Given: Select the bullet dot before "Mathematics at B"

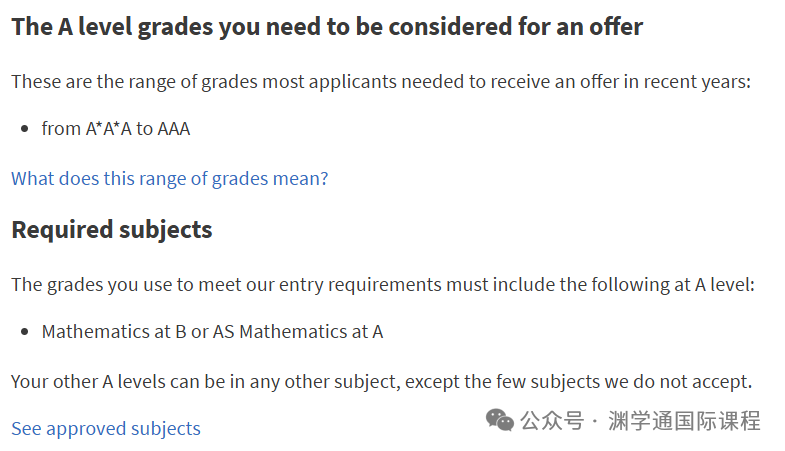Looking at the screenshot, I should (x=24, y=332).
